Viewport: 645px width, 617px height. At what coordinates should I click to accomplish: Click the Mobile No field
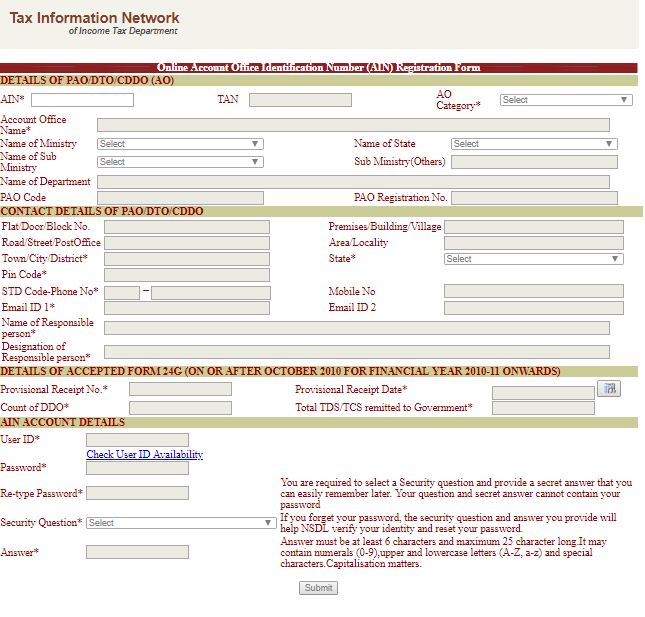(533, 292)
